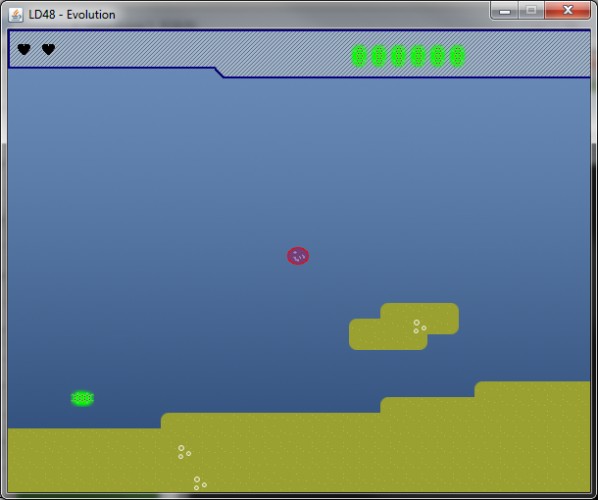
Task: Click the floating sand platform
Action: [x=404, y=326]
